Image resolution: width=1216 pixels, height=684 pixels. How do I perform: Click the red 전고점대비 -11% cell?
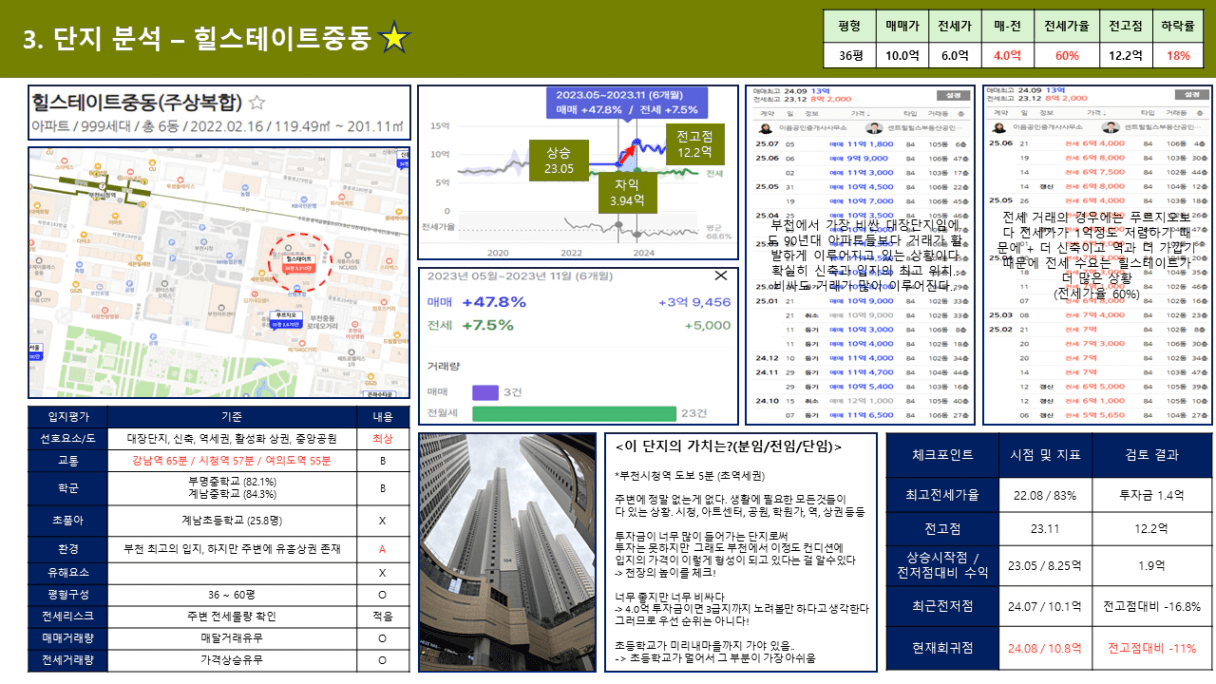pos(1151,647)
